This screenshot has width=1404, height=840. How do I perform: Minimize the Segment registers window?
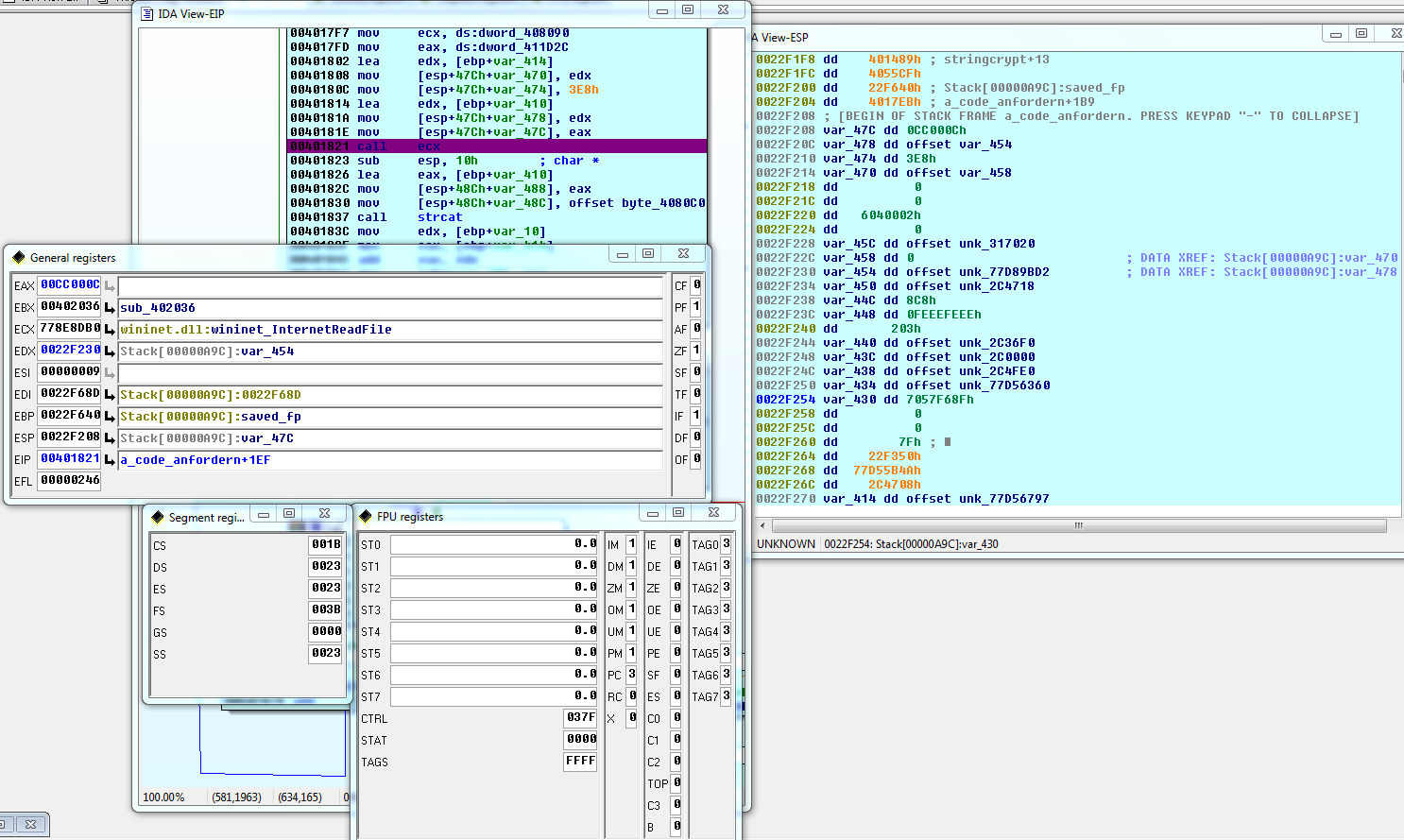(x=264, y=514)
